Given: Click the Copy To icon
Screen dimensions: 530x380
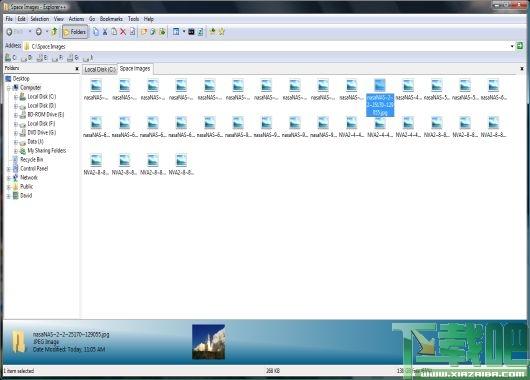Looking at the screenshot, I should tap(153, 32).
